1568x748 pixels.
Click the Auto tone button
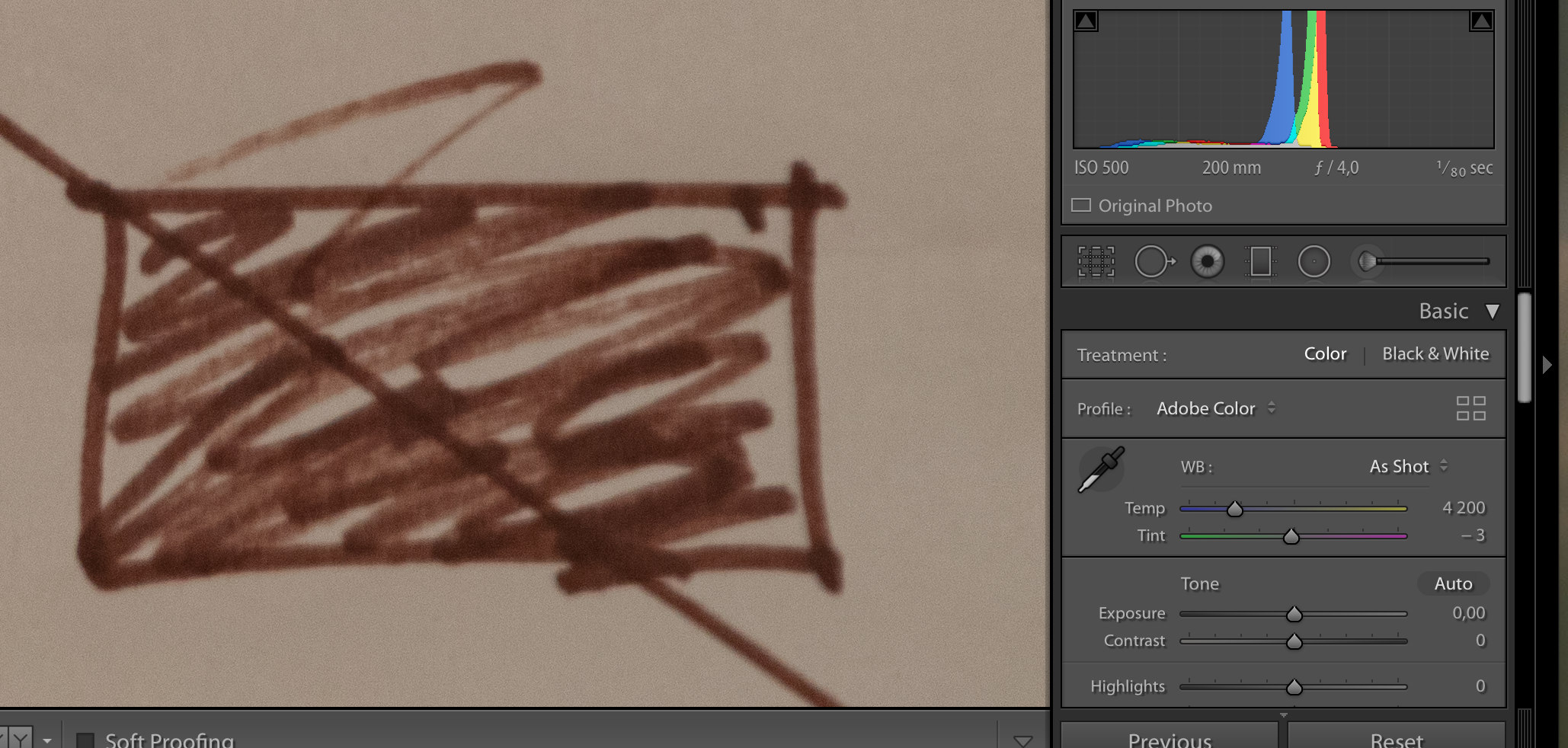pyautogui.click(x=1453, y=583)
